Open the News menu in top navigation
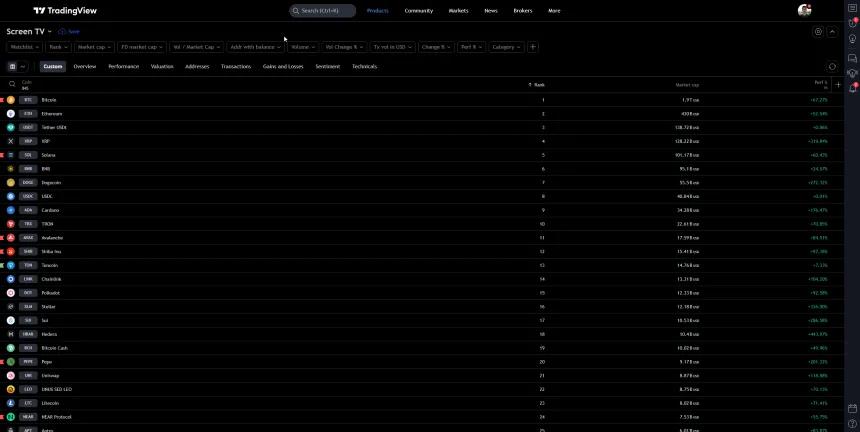 tap(491, 10)
